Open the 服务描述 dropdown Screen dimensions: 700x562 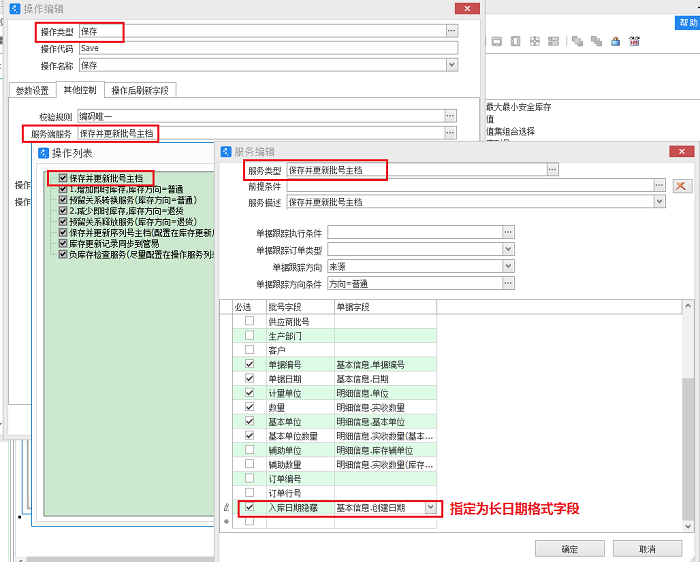coord(659,202)
